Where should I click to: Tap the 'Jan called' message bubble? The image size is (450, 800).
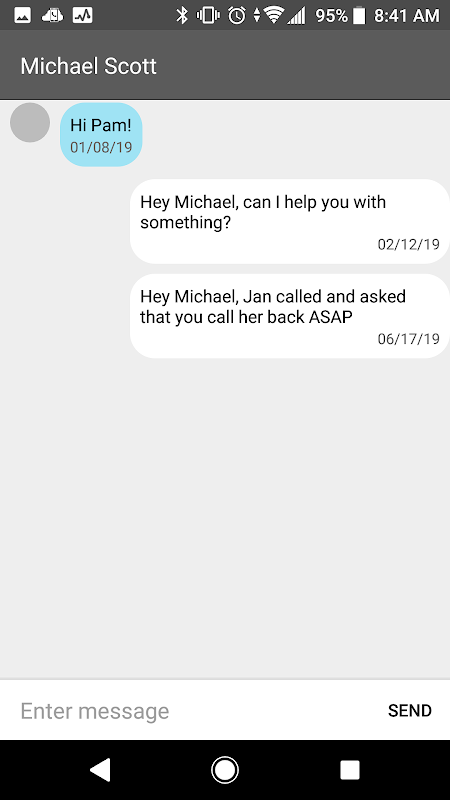(x=290, y=316)
